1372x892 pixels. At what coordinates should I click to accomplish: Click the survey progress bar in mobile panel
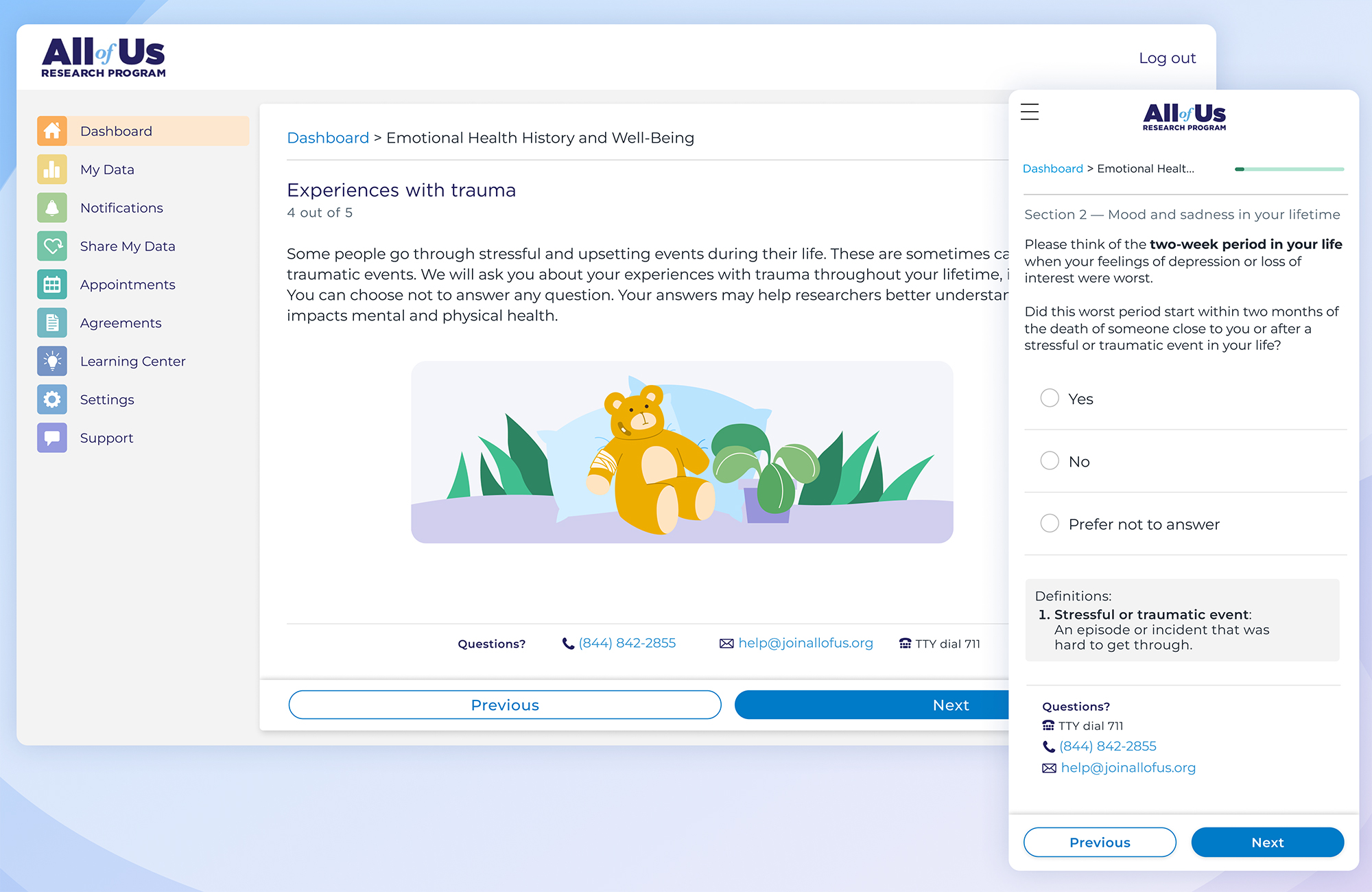(x=1289, y=169)
